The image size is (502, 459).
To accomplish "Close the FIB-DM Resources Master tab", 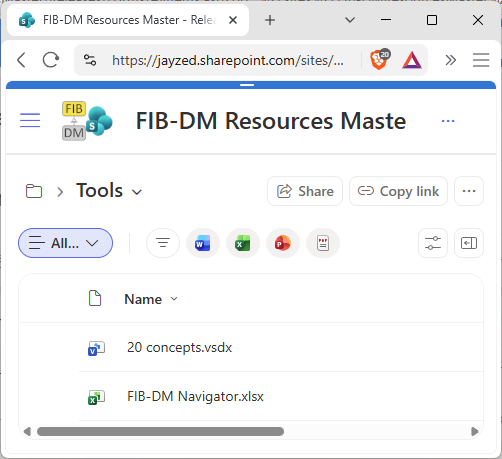I will pyautogui.click(x=233, y=20).
